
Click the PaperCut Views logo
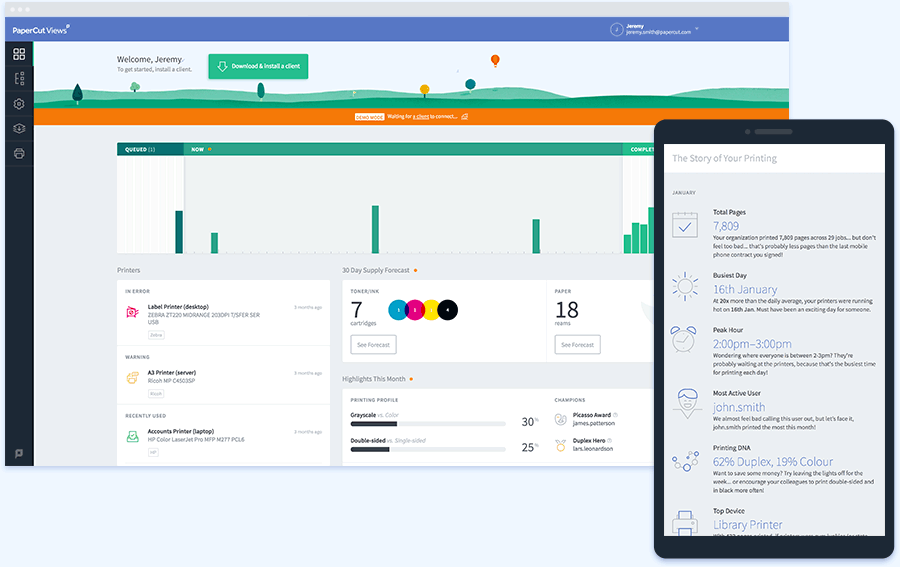tap(41, 30)
